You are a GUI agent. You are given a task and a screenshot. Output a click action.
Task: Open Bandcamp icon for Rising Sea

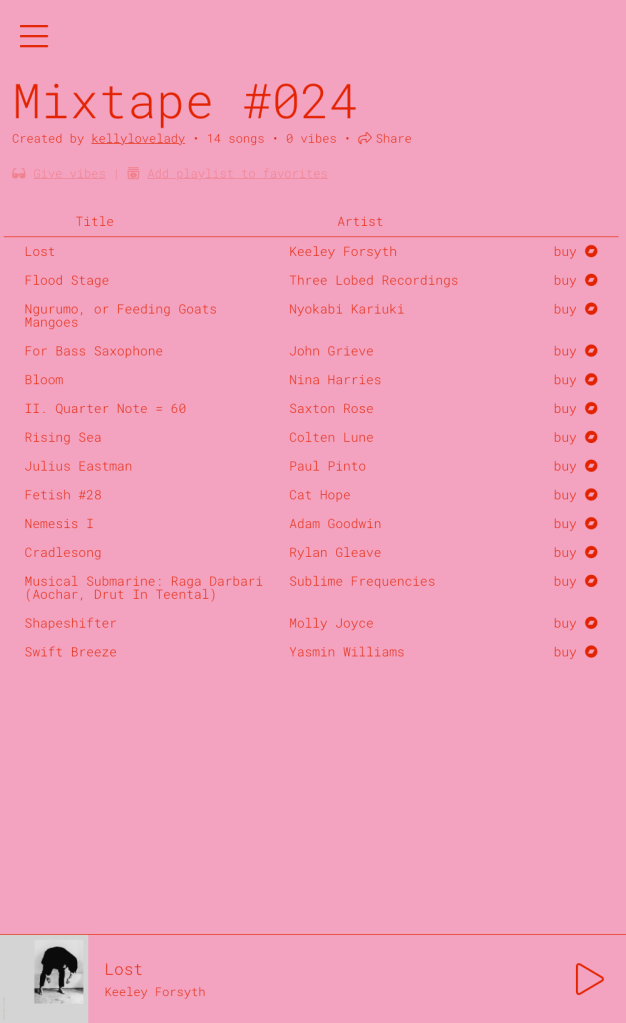[591, 437]
